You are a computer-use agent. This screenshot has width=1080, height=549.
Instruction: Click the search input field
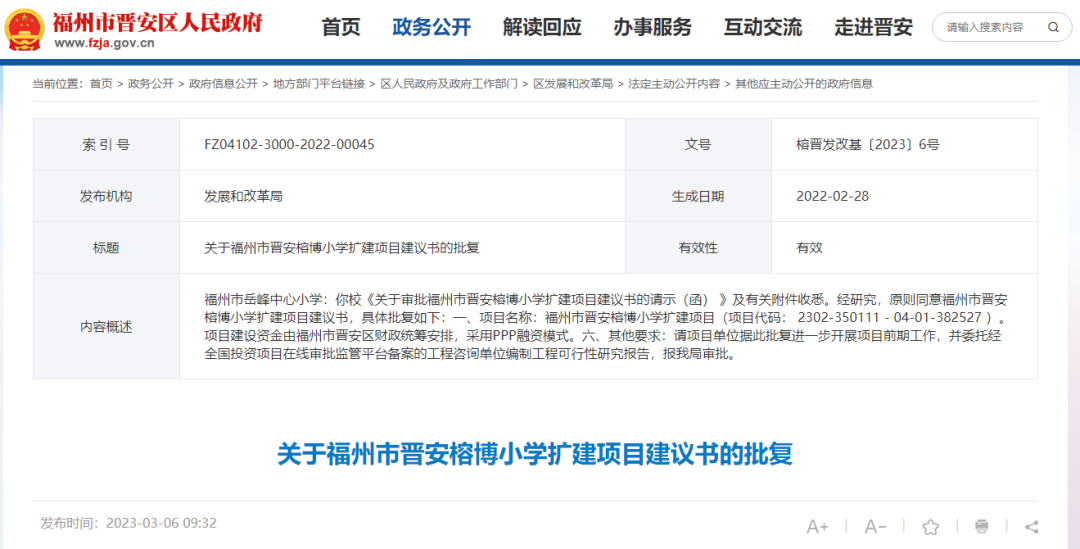(x=988, y=27)
